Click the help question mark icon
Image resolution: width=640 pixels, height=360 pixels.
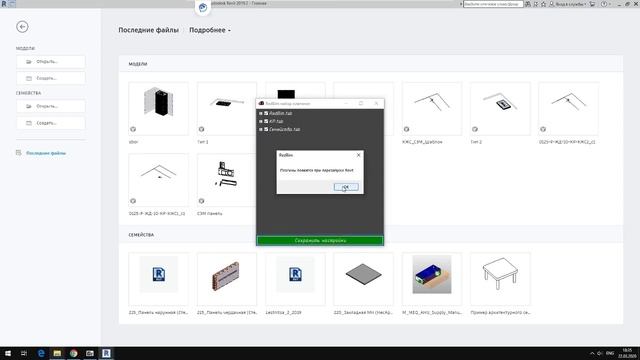click(x=604, y=4)
